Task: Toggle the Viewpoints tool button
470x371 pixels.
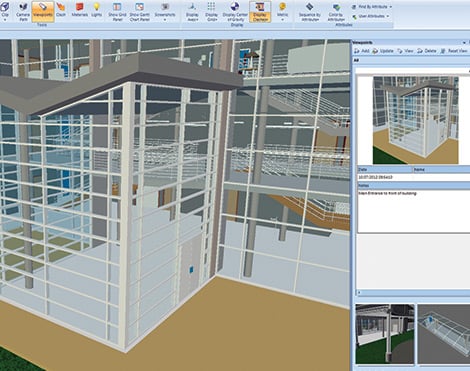Action: [43, 11]
